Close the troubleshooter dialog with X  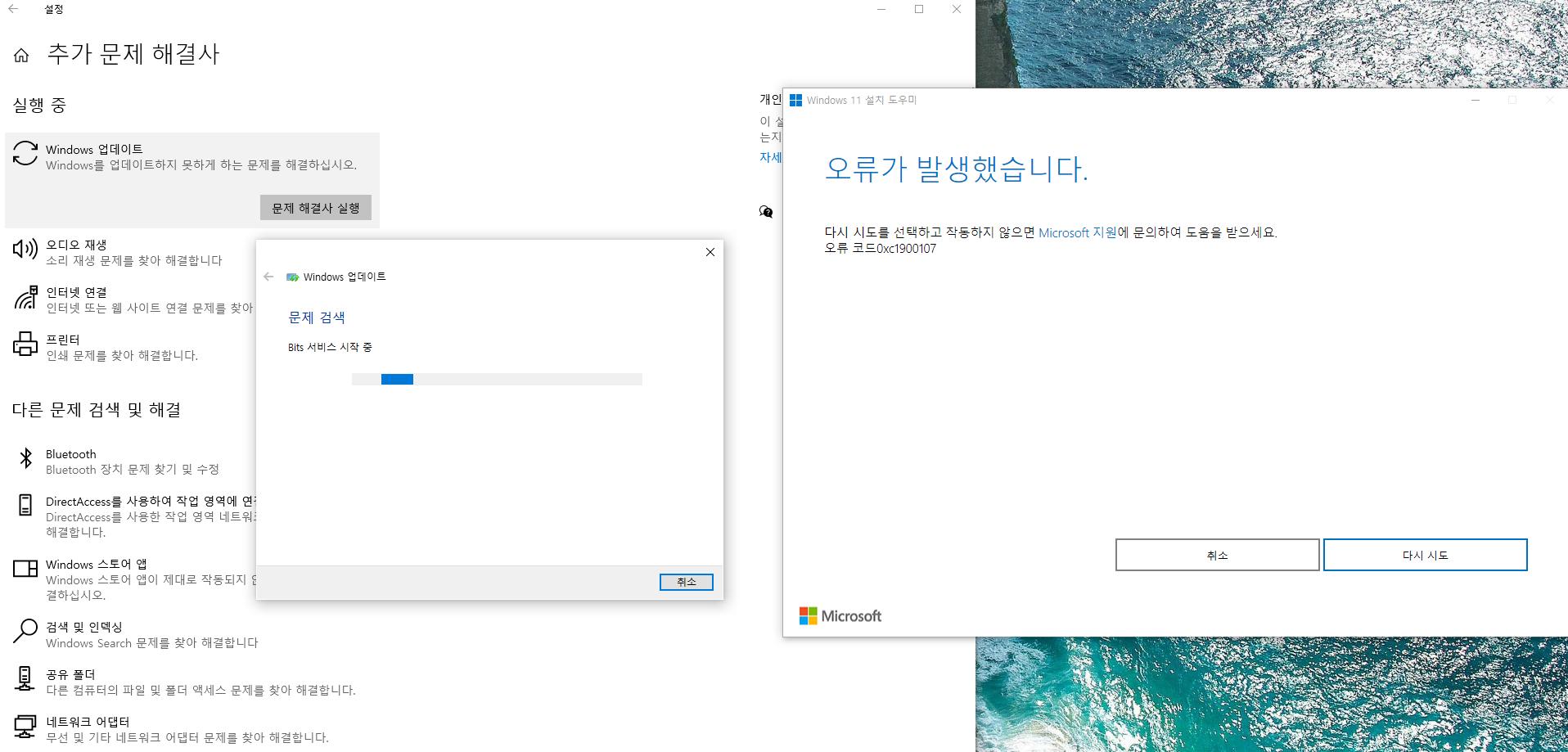coord(710,252)
